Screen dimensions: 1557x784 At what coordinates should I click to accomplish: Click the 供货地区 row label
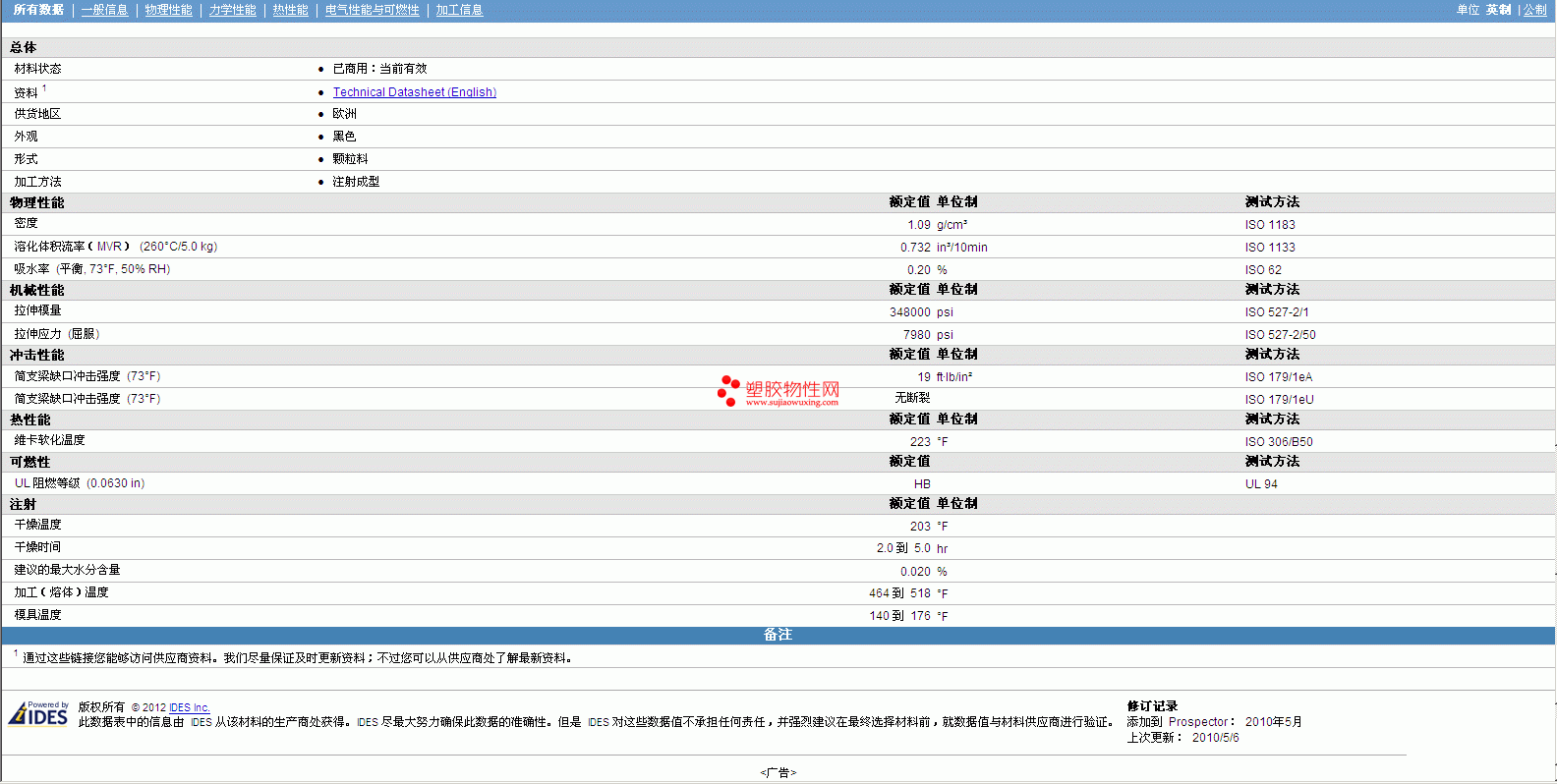click(37, 114)
